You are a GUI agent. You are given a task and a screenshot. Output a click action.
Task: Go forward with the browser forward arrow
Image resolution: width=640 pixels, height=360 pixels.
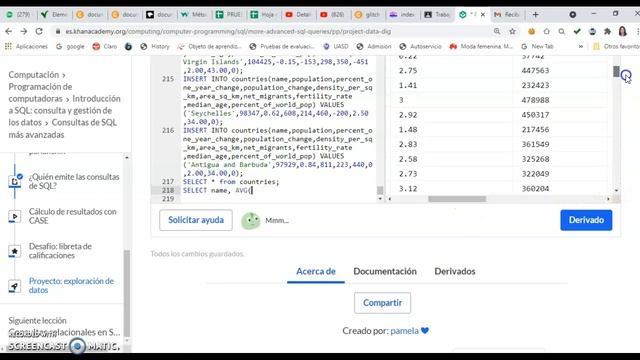(24, 31)
